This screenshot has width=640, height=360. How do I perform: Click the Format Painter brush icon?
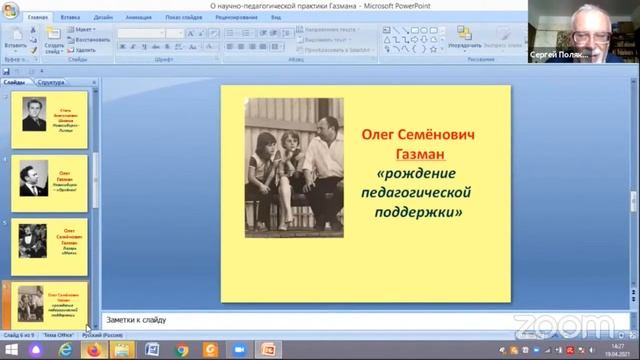coord(33,50)
